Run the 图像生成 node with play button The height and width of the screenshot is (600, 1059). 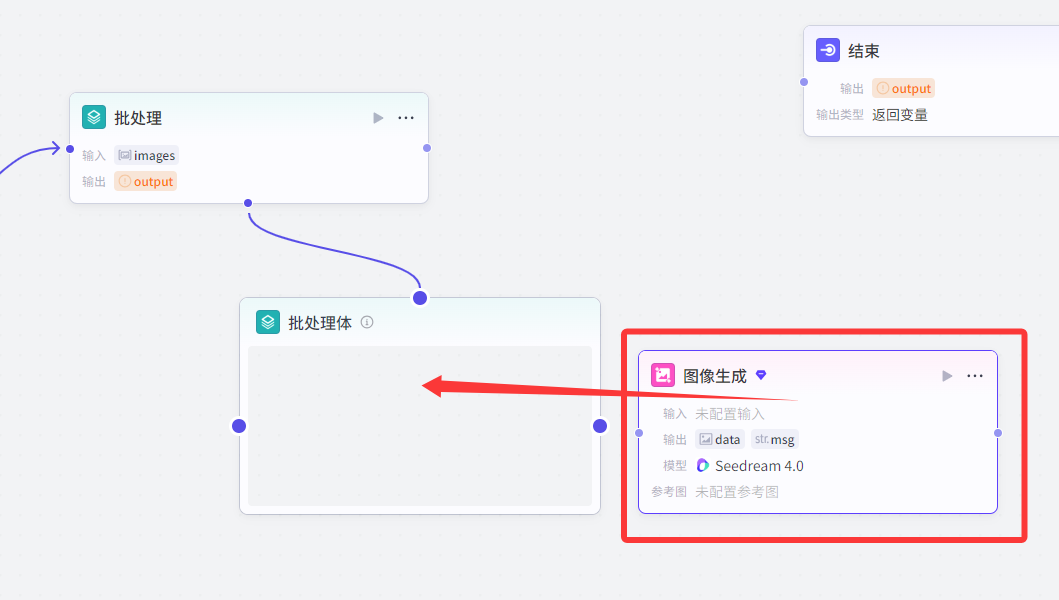point(947,376)
